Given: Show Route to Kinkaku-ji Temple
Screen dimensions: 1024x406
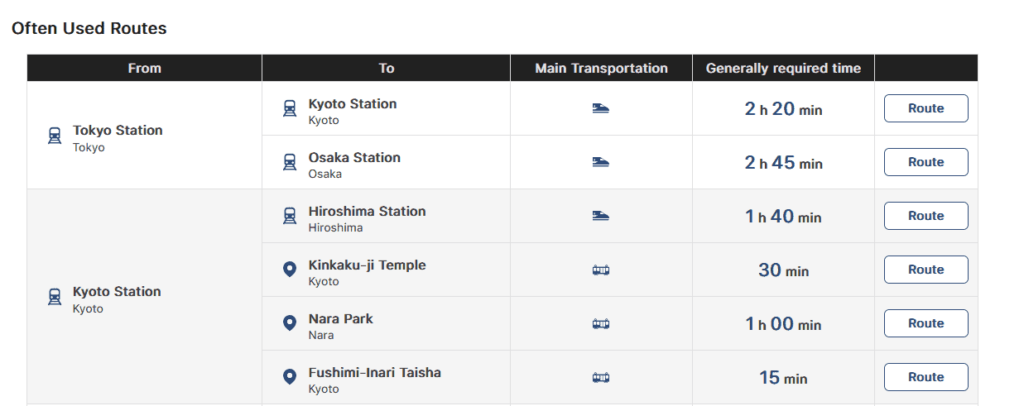Looking at the screenshot, I should 925,270.
